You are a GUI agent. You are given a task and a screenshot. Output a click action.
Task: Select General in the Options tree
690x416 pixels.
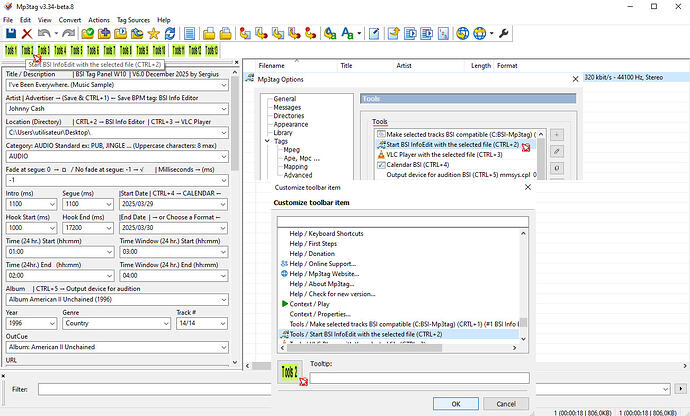(x=285, y=99)
